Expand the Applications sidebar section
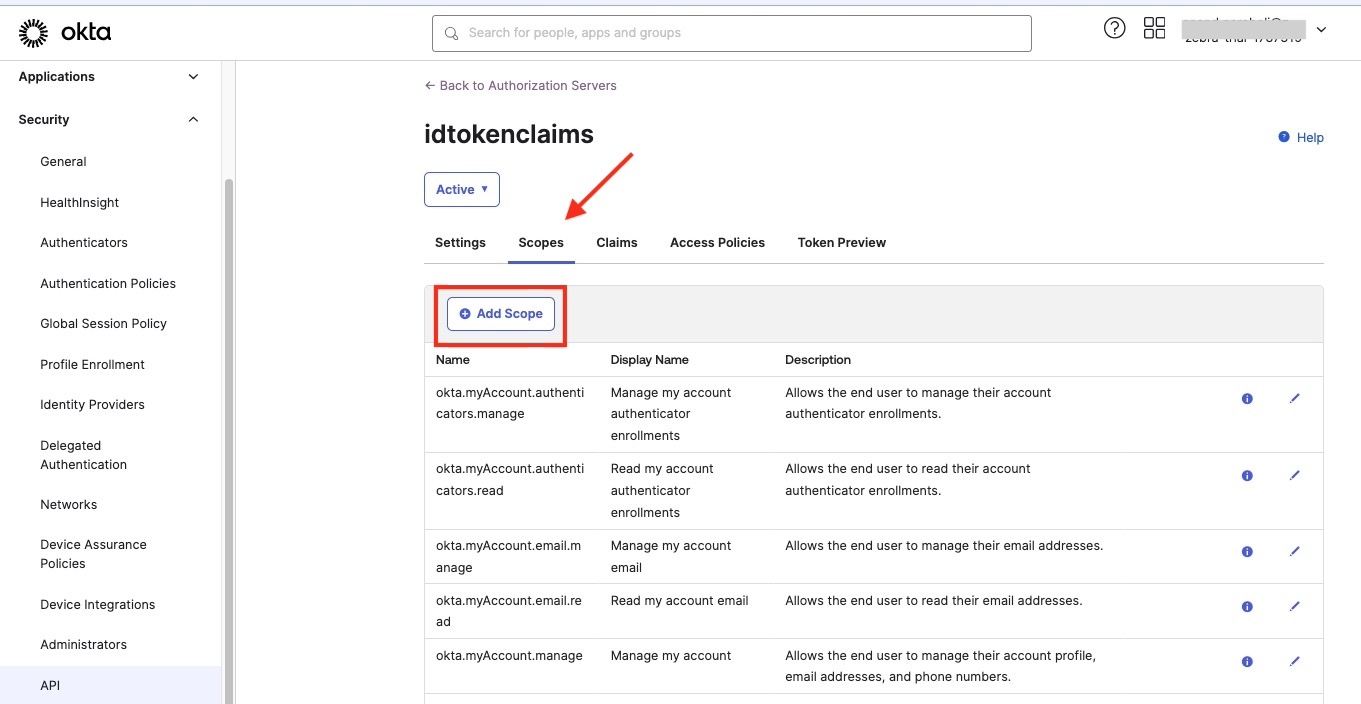Screen dimensions: 1361x704 coord(193,77)
